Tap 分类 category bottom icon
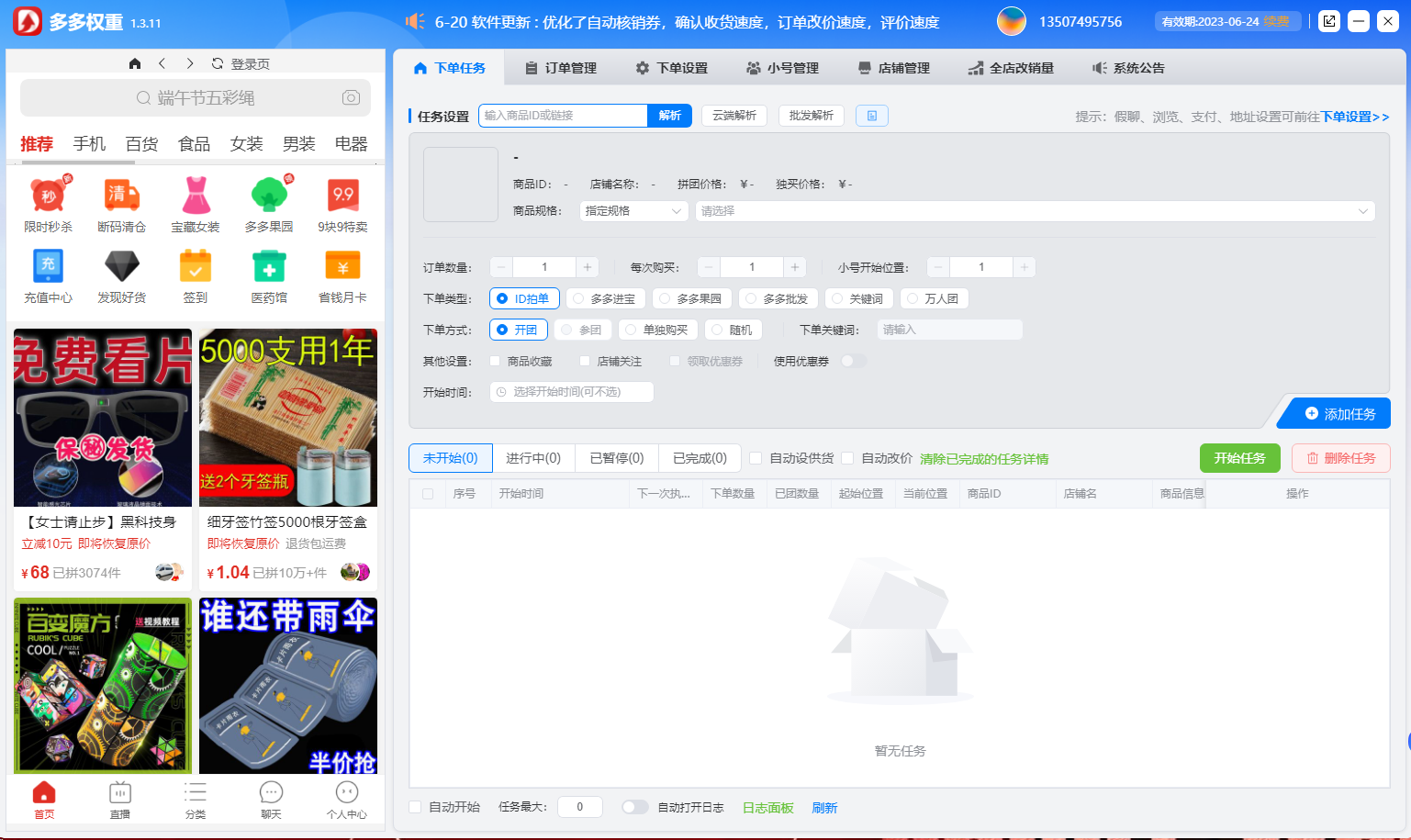 (x=196, y=799)
